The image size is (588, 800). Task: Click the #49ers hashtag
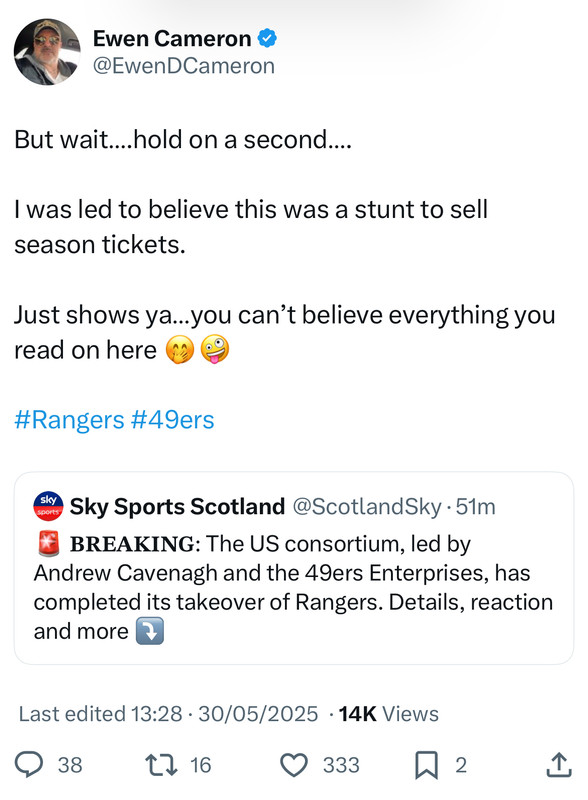173,420
